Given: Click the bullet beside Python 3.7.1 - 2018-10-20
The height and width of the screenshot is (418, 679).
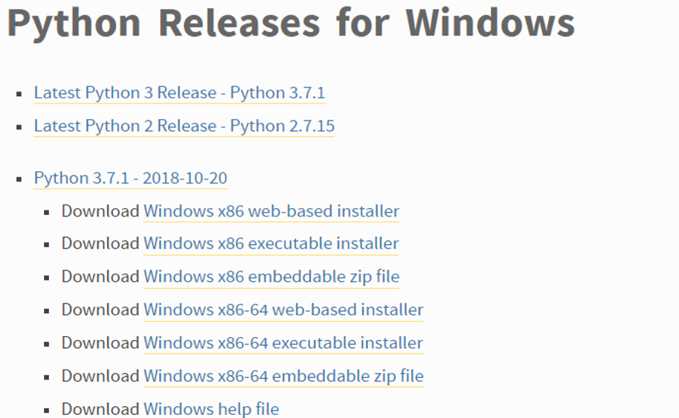Looking at the screenshot, I should click(19, 179).
